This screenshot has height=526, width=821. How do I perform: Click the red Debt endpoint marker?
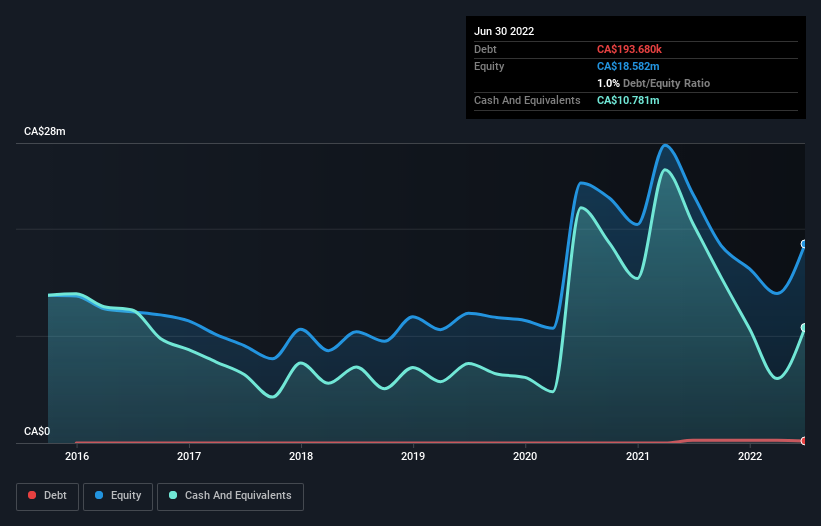pyautogui.click(x=804, y=441)
